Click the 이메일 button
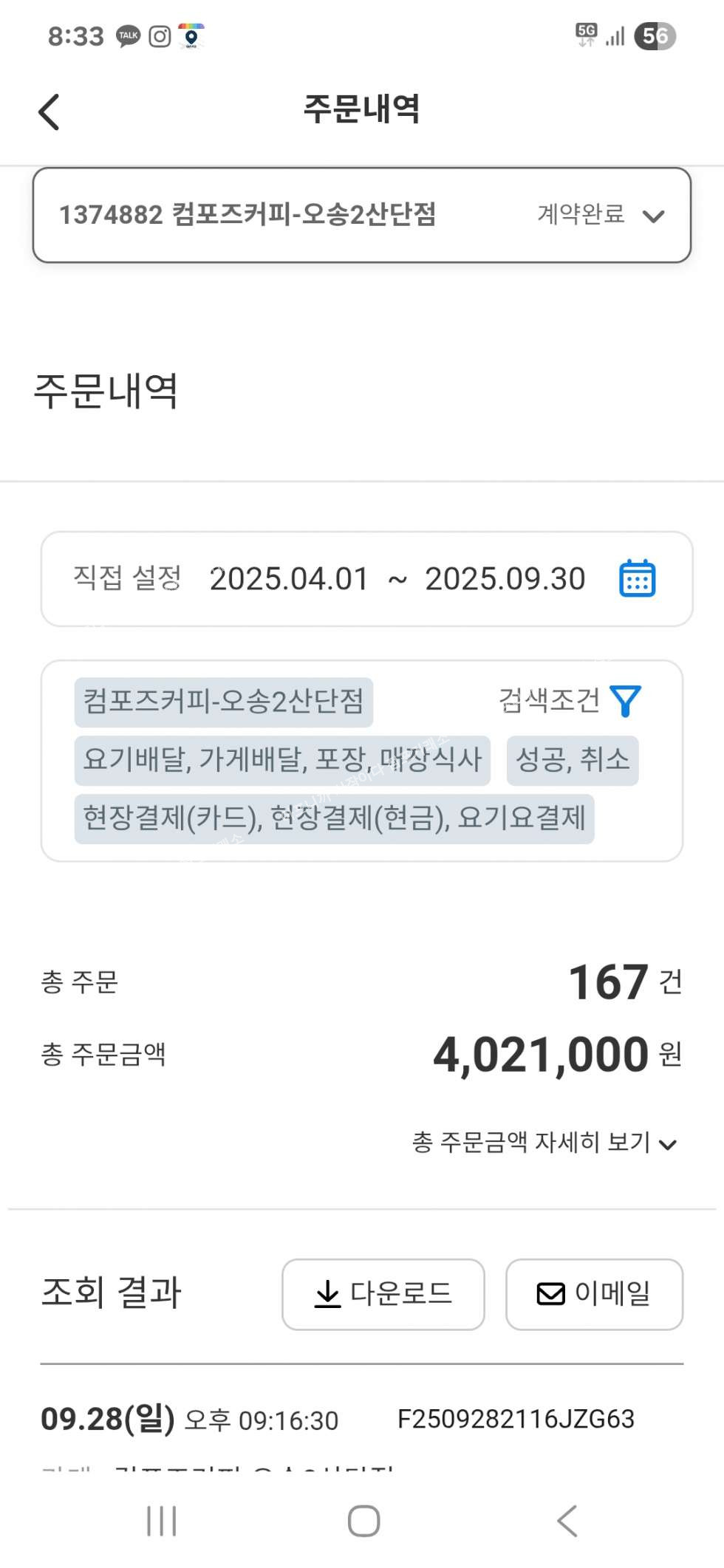Screen dimensions: 724x1568 594,1294
